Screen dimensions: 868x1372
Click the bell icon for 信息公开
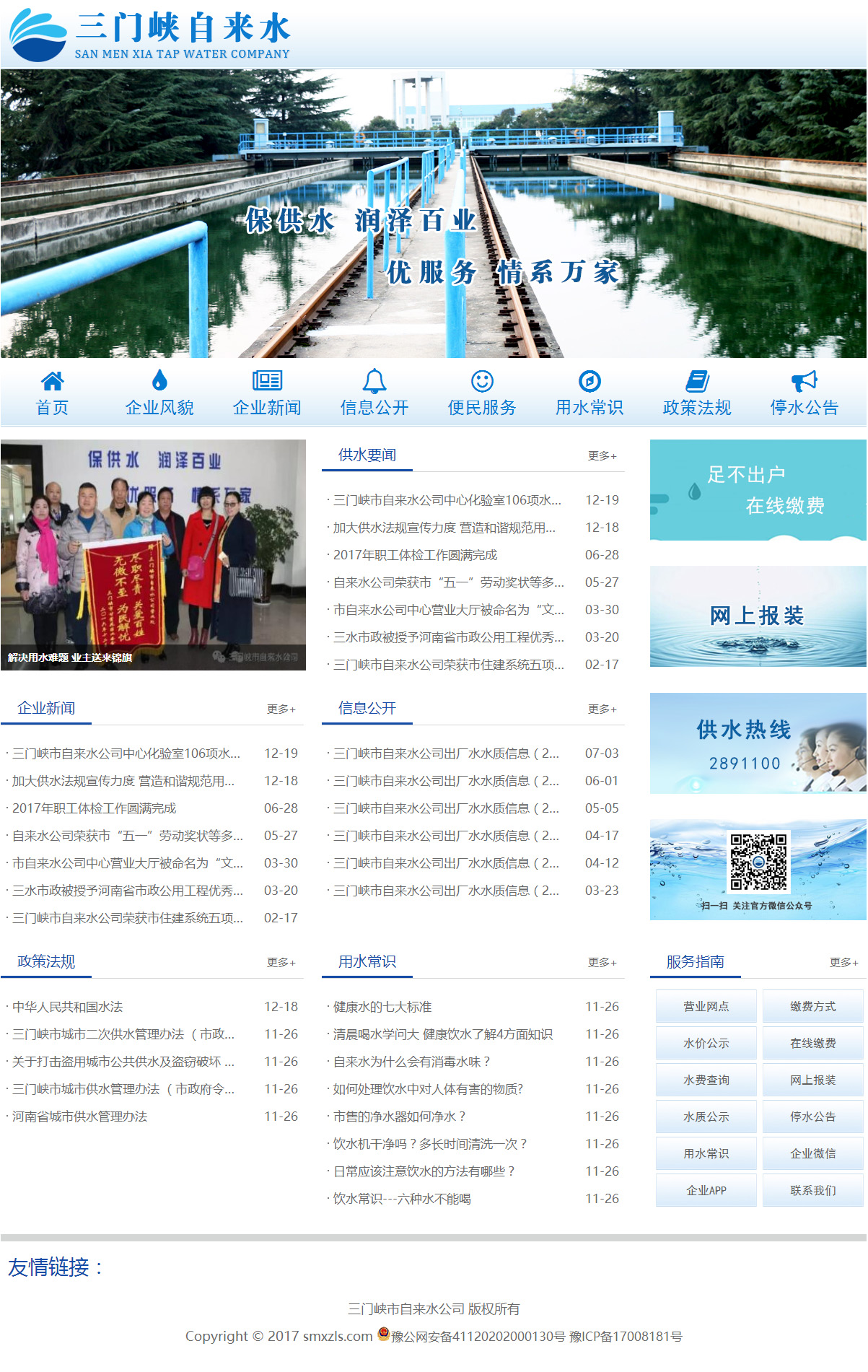[374, 380]
